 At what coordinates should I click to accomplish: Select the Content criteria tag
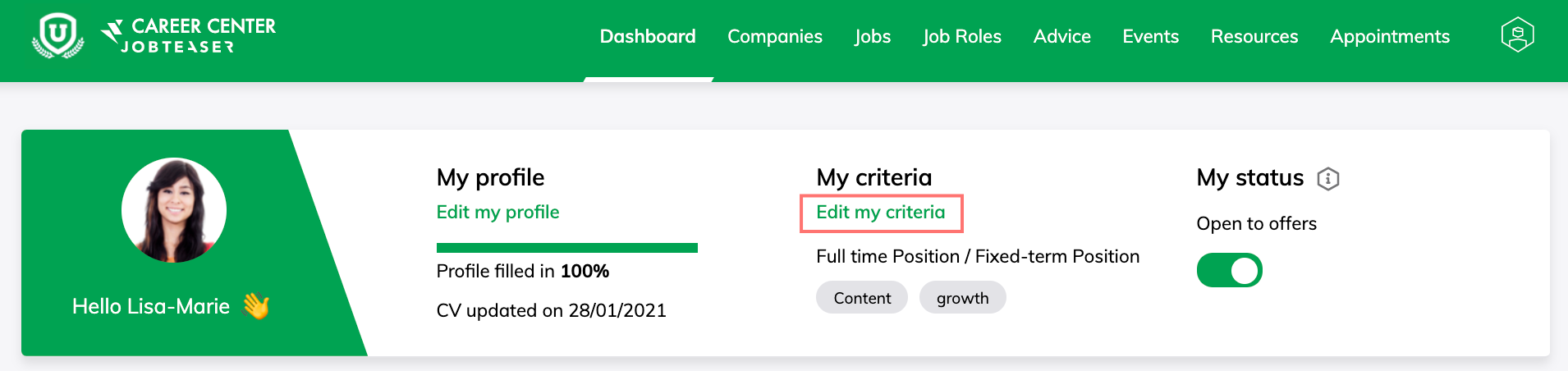point(862,297)
